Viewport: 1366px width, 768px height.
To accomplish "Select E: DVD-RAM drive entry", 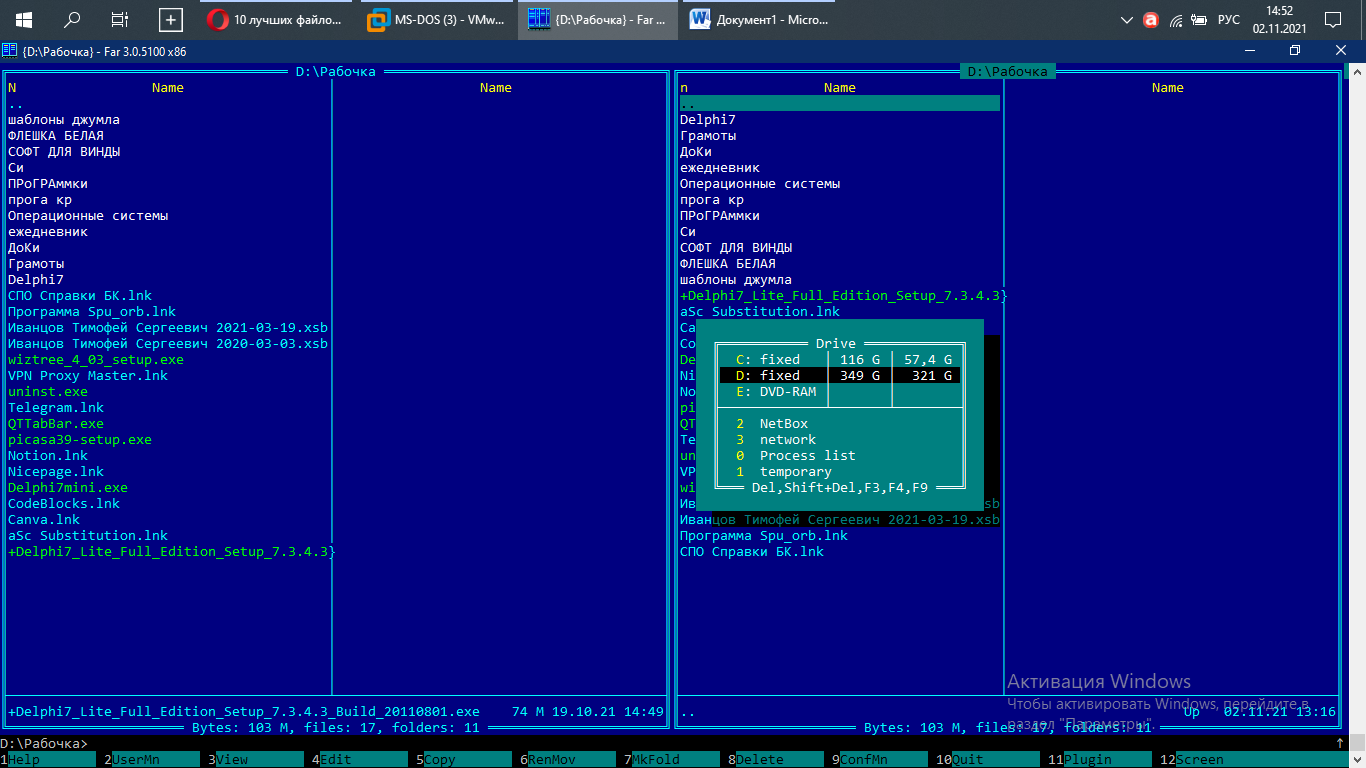I will click(840, 391).
